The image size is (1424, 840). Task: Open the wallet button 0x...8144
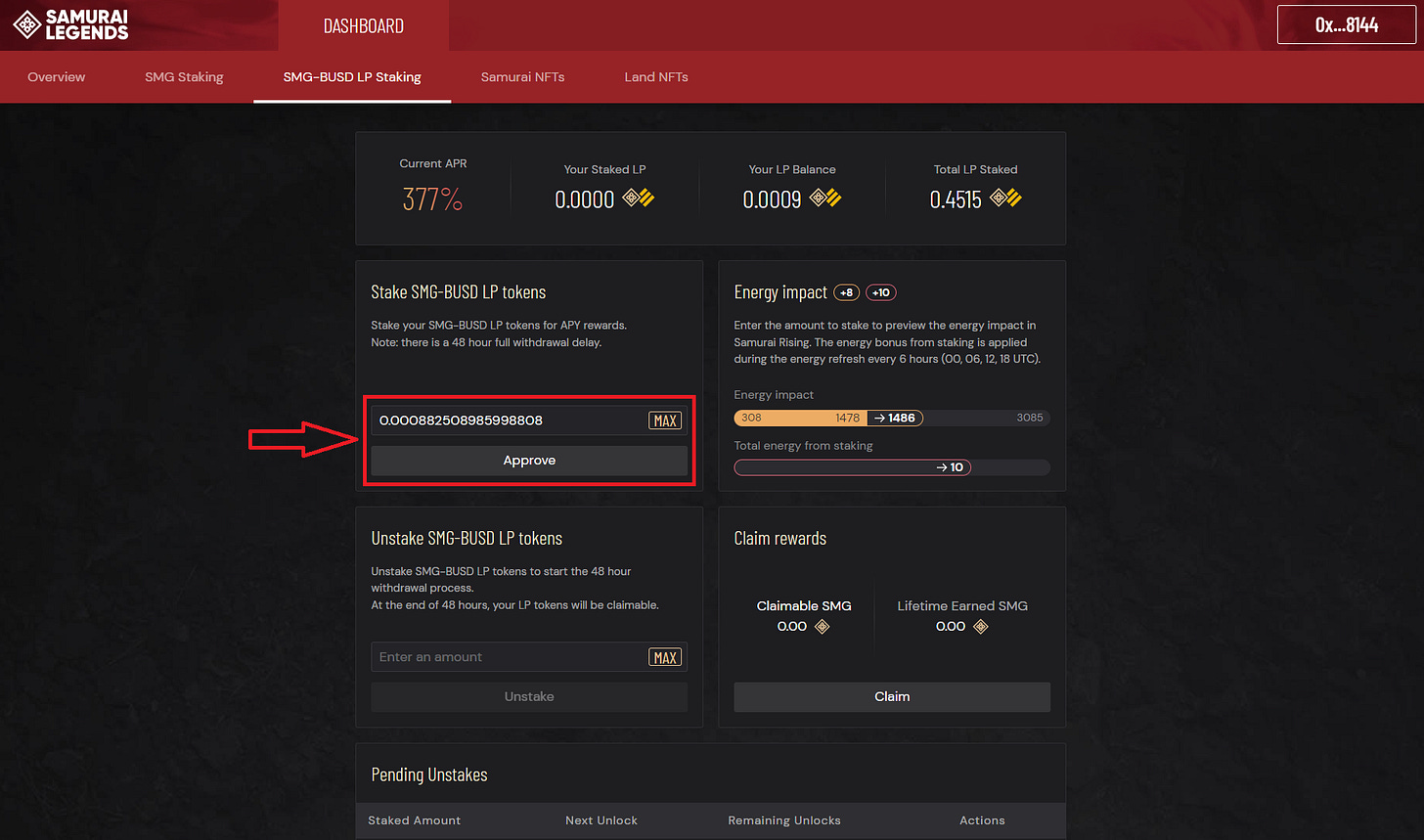(1347, 25)
